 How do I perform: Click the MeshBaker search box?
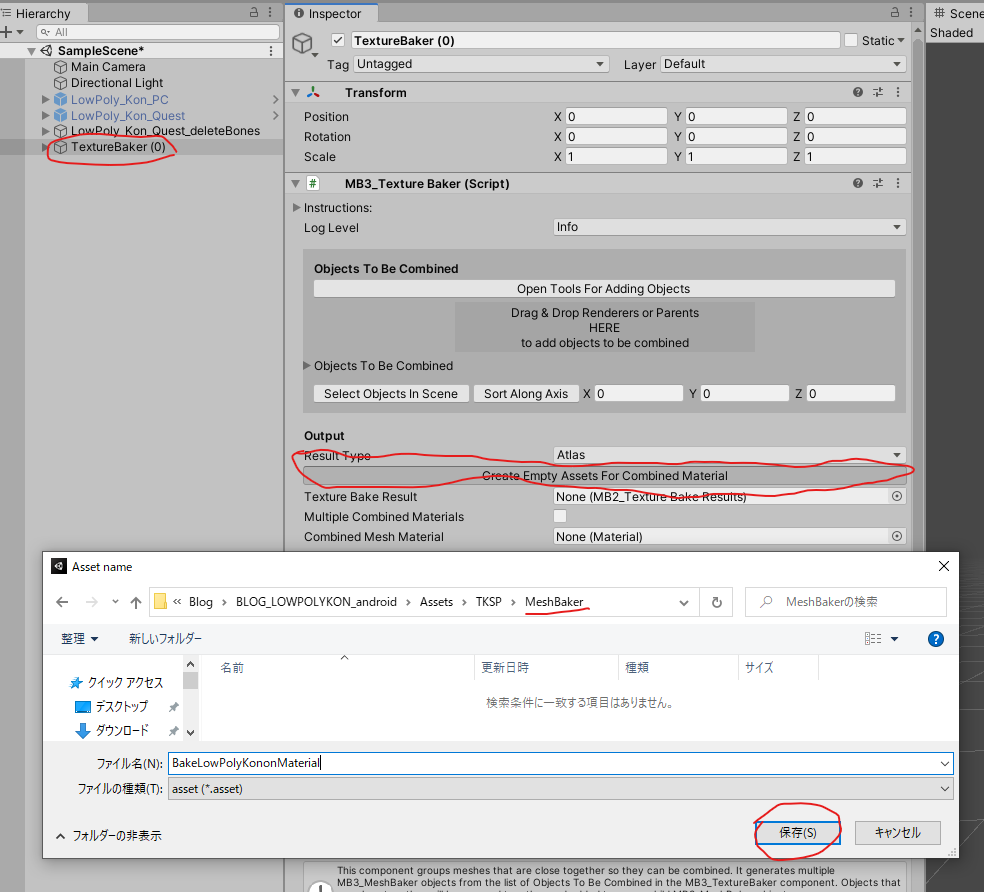coord(845,602)
